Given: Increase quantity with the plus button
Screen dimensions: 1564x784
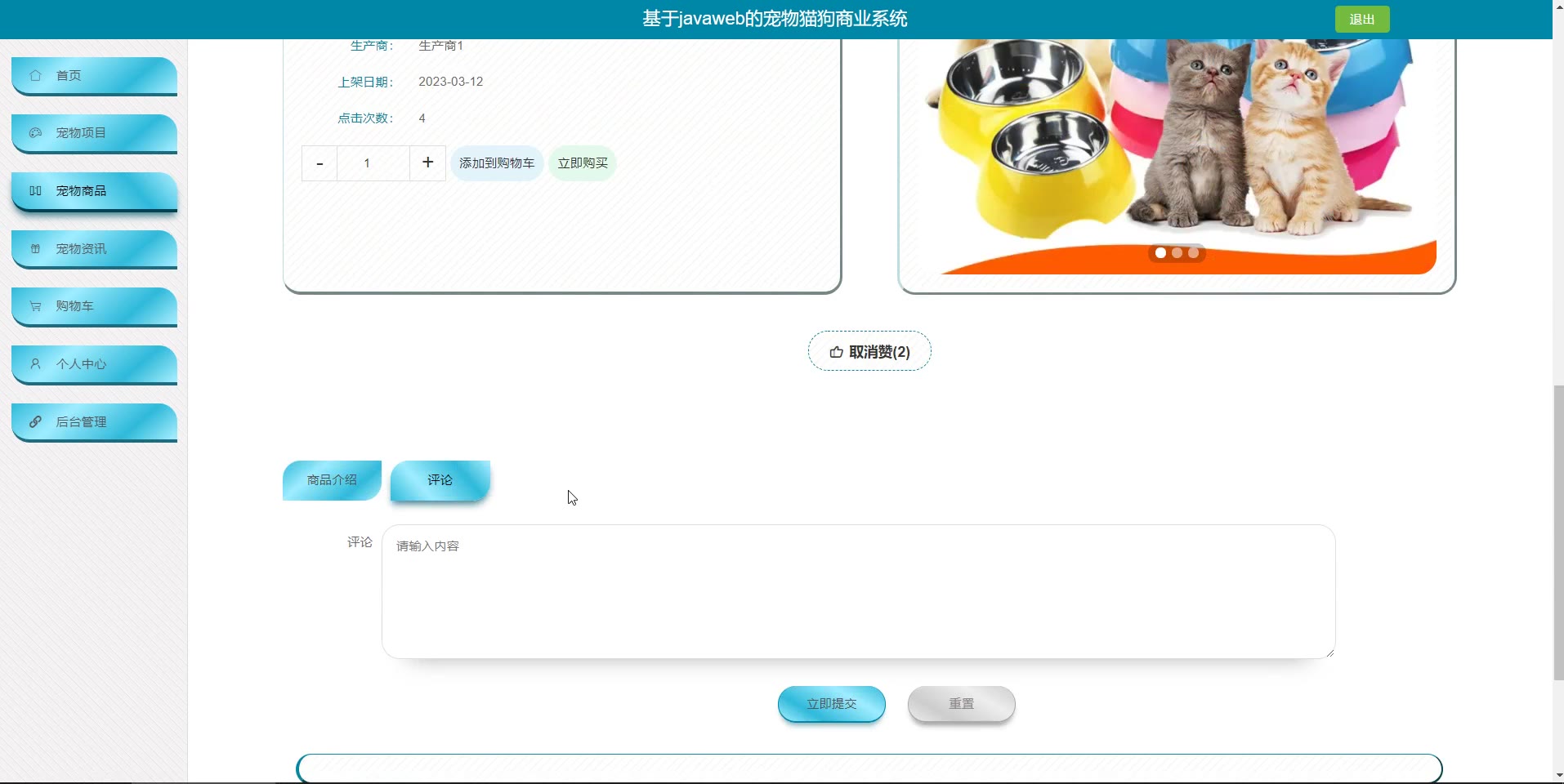Looking at the screenshot, I should point(427,163).
